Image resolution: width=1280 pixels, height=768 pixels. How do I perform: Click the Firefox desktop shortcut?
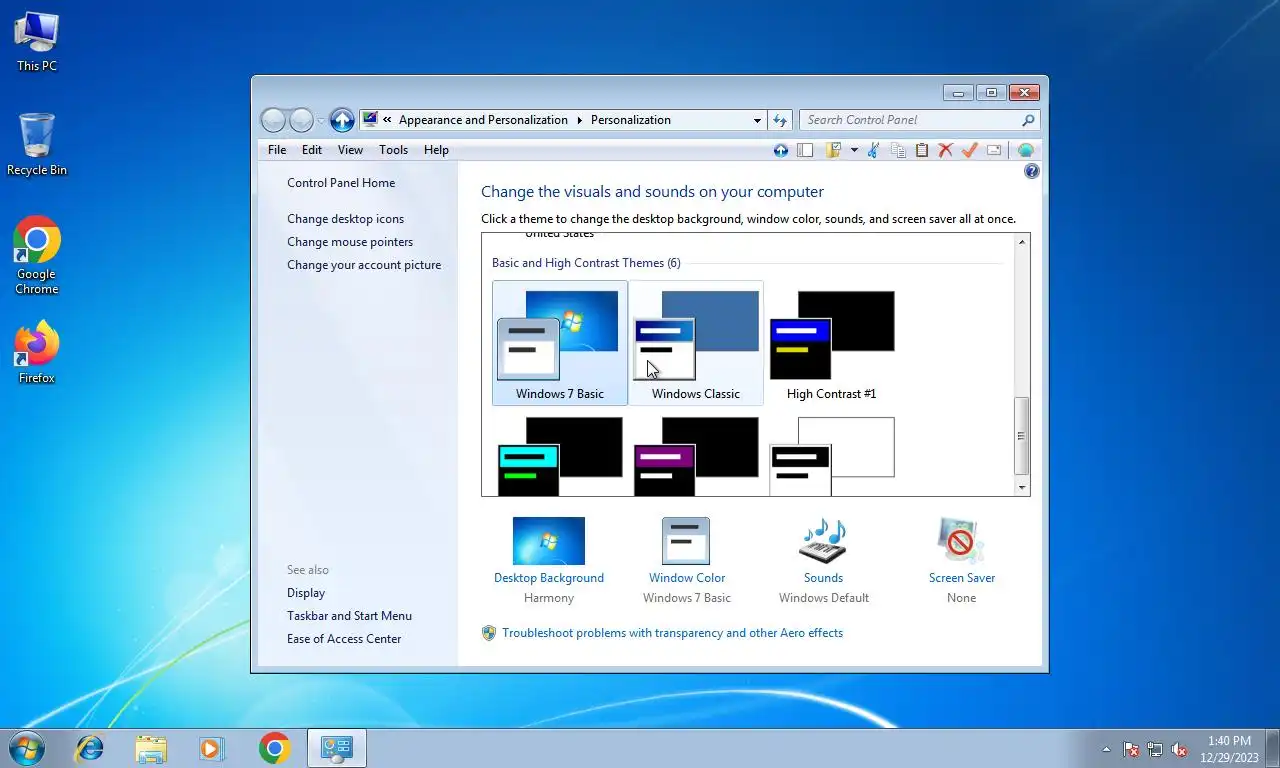point(37,352)
